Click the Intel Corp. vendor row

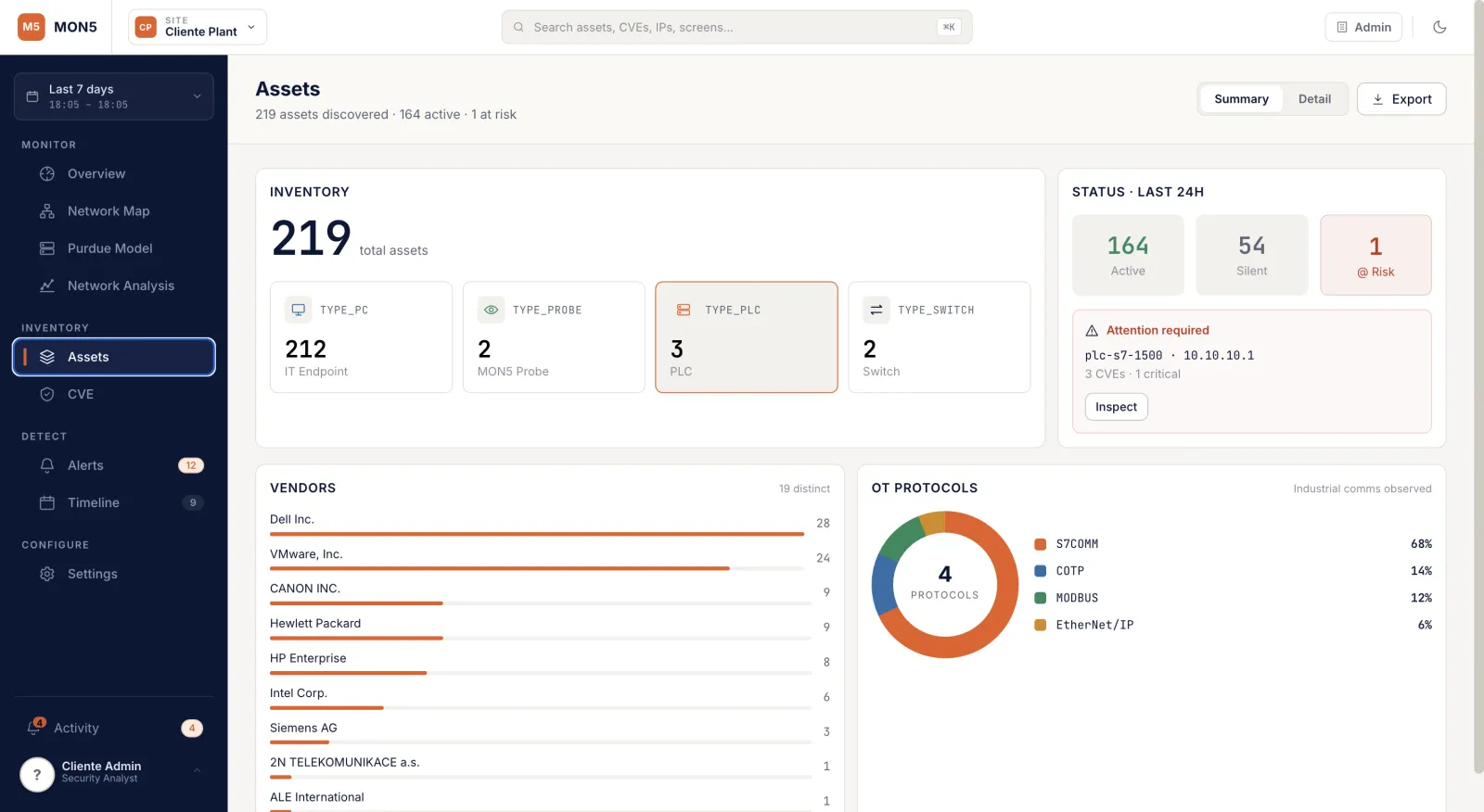coord(550,698)
